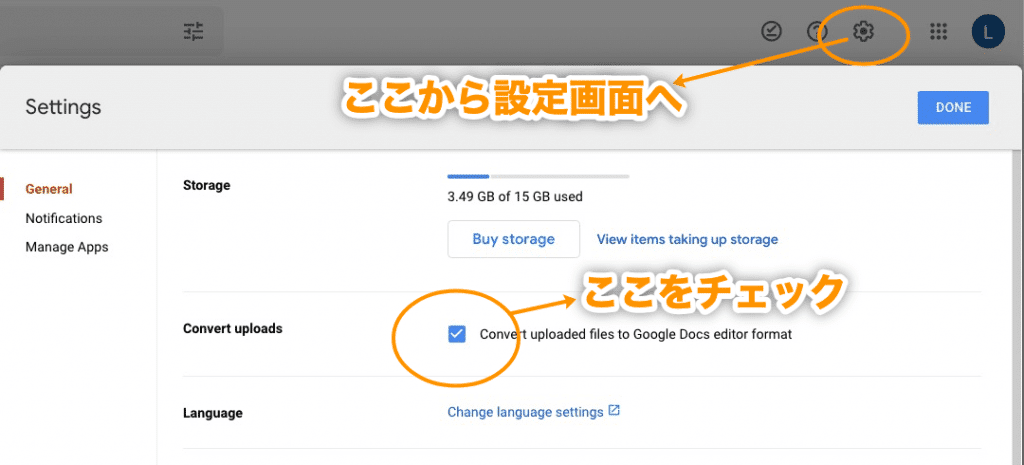Image resolution: width=1024 pixels, height=465 pixels.
Task: Click the offline ready checkmark icon
Action: (x=771, y=32)
